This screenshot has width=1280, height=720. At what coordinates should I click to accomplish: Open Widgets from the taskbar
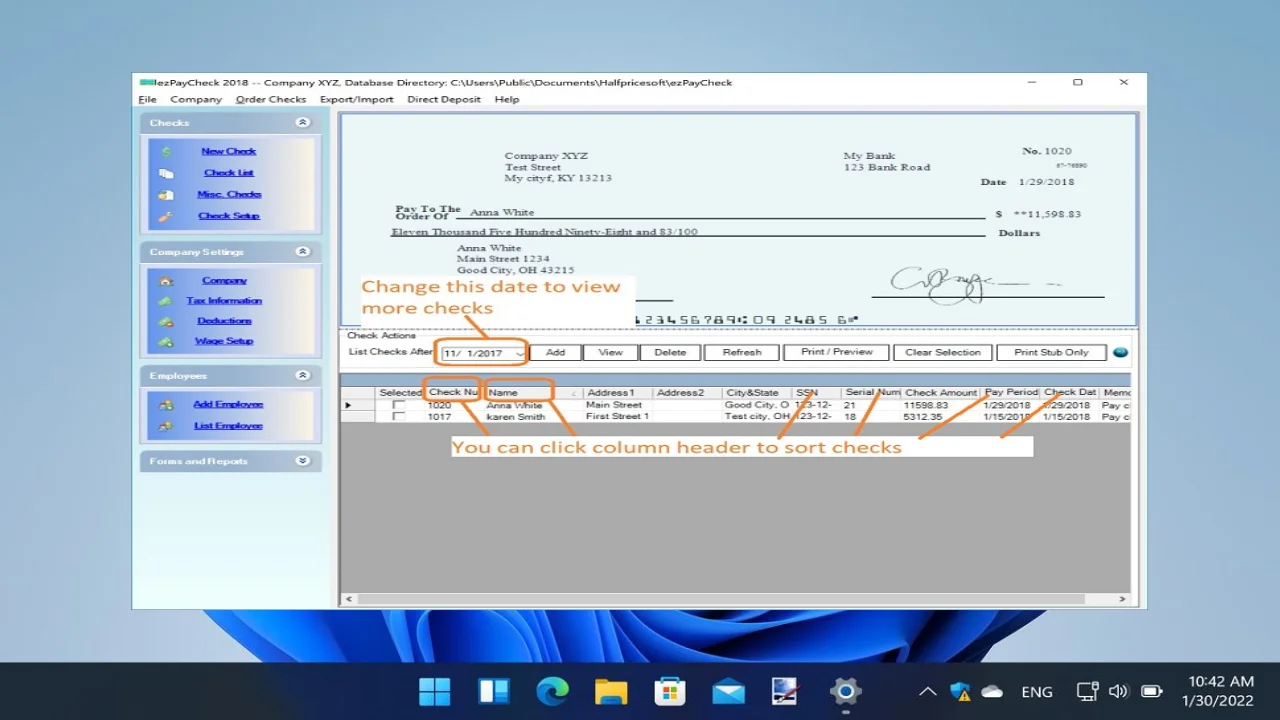click(494, 691)
